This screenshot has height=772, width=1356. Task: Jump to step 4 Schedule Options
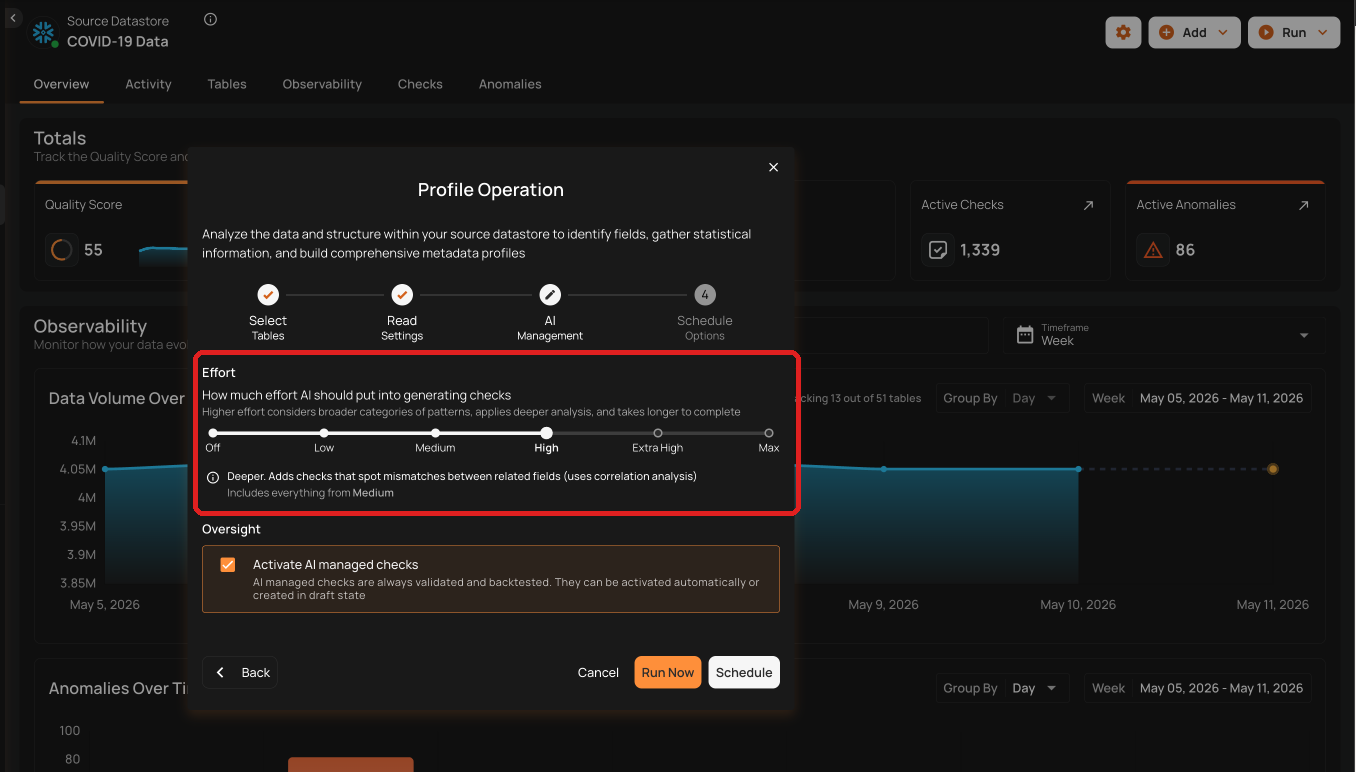(705, 295)
